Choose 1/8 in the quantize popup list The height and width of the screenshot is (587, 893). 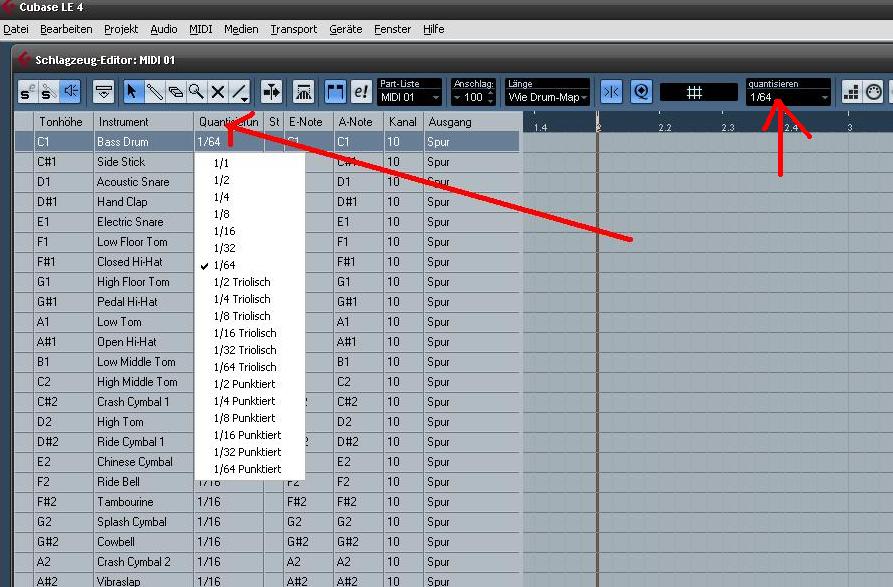click(249, 214)
